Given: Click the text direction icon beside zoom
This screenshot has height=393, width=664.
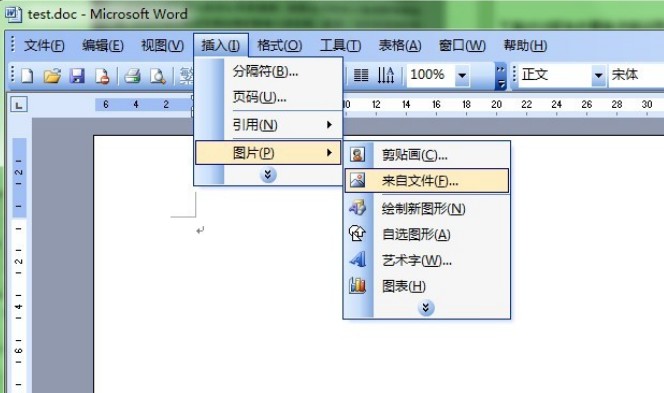Looking at the screenshot, I should (386, 75).
